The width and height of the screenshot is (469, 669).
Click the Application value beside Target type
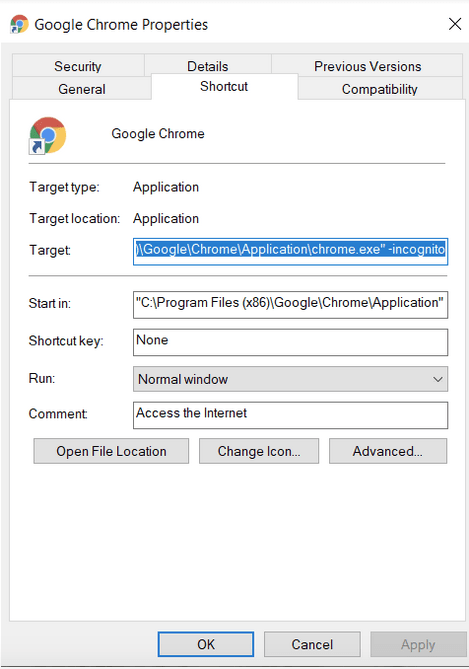[x=166, y=187]
